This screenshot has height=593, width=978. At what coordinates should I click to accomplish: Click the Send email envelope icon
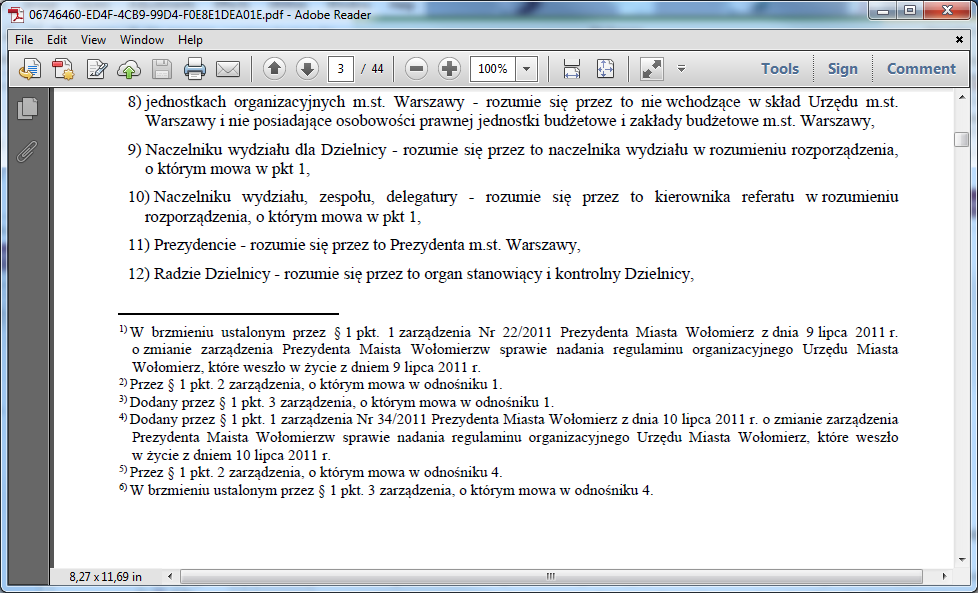pos(228,69)
